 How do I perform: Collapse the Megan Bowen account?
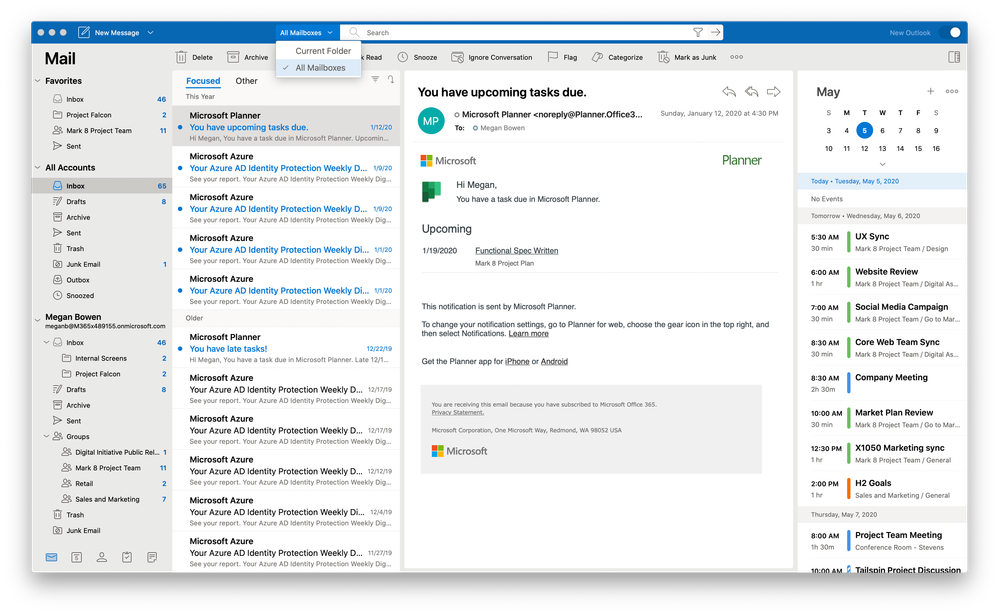pyautogui.click(x=38, y=319)
